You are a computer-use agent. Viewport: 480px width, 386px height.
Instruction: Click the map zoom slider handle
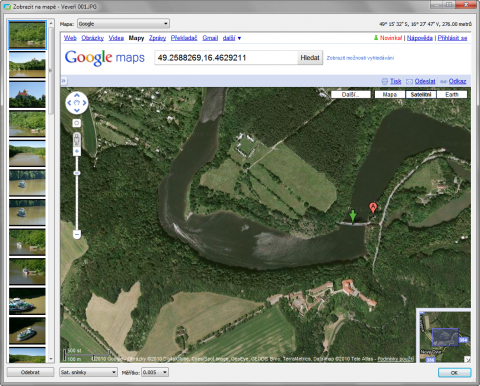[x=77, y=173]
